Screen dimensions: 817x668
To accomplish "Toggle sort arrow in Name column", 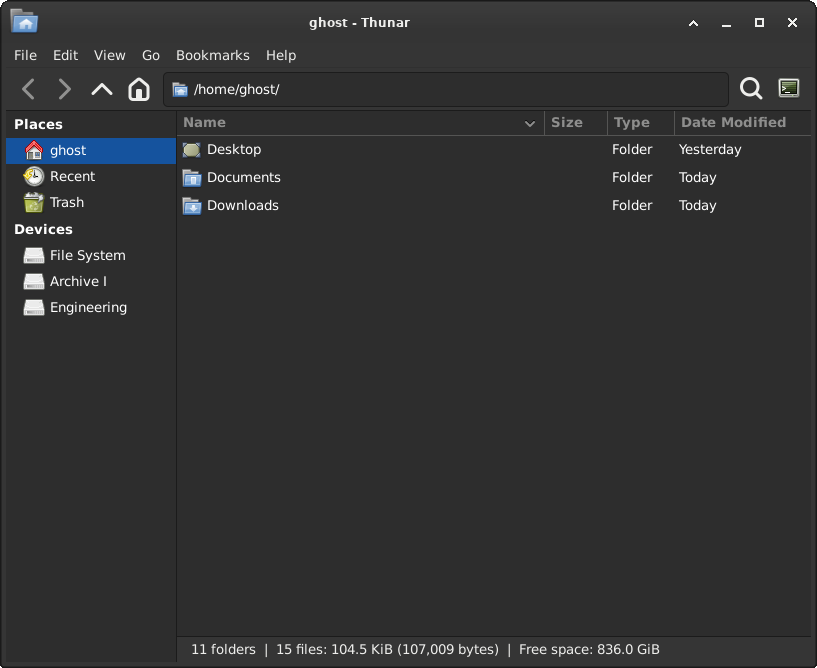I will (x=530, y=123).
